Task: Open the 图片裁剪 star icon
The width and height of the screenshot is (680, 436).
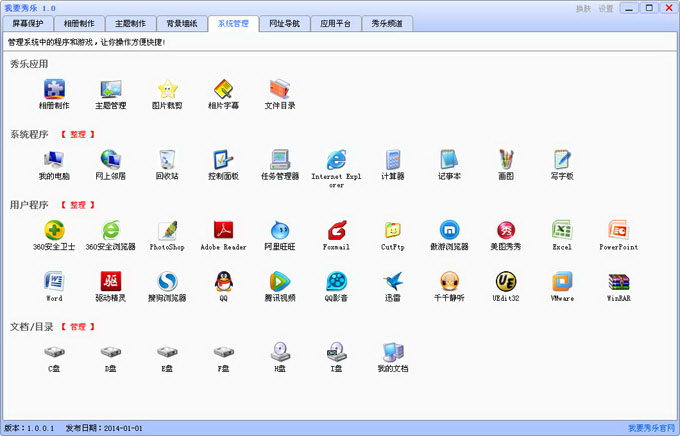Action: click(x=167, y=89)
